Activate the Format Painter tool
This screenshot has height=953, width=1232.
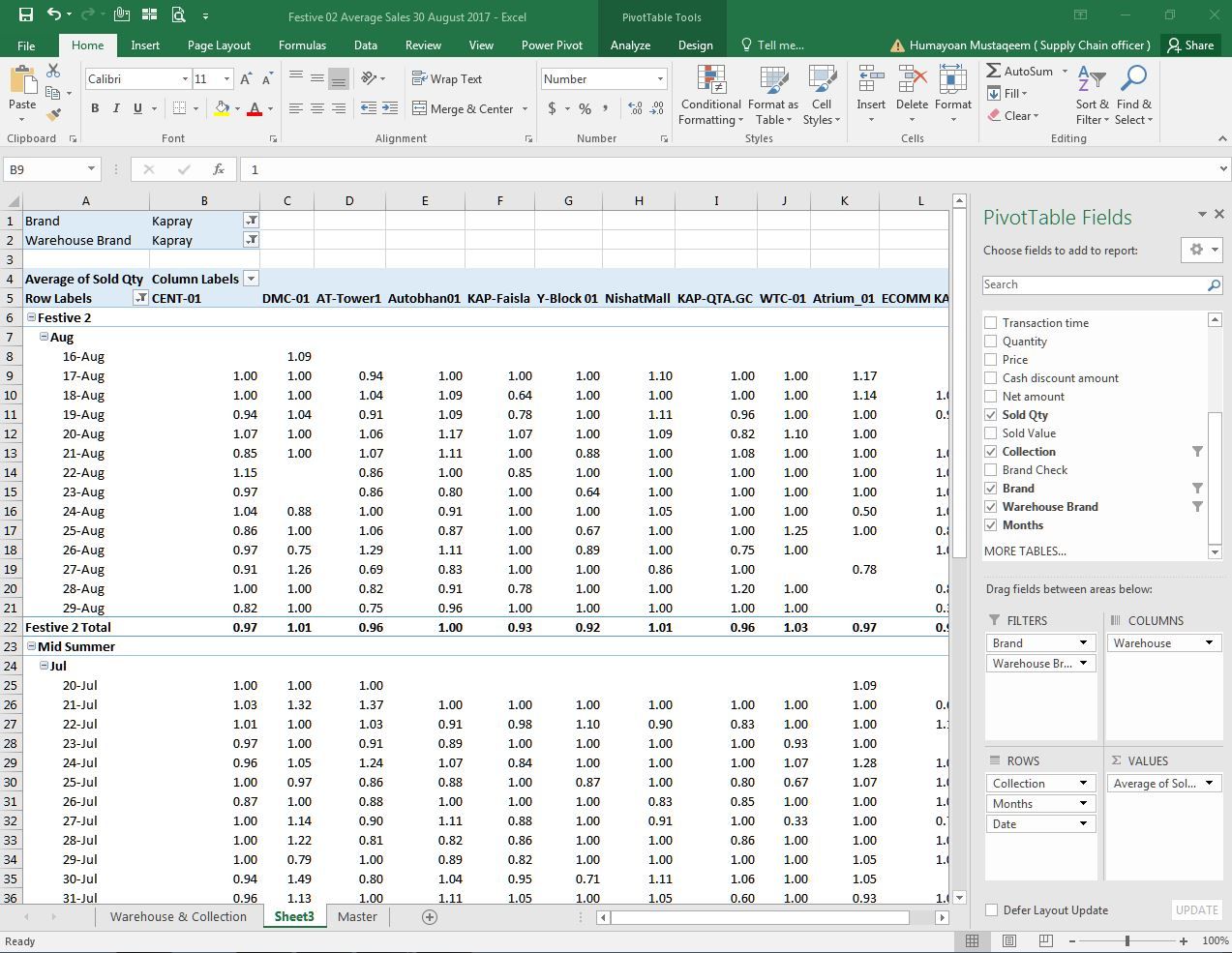coord(53,114)
